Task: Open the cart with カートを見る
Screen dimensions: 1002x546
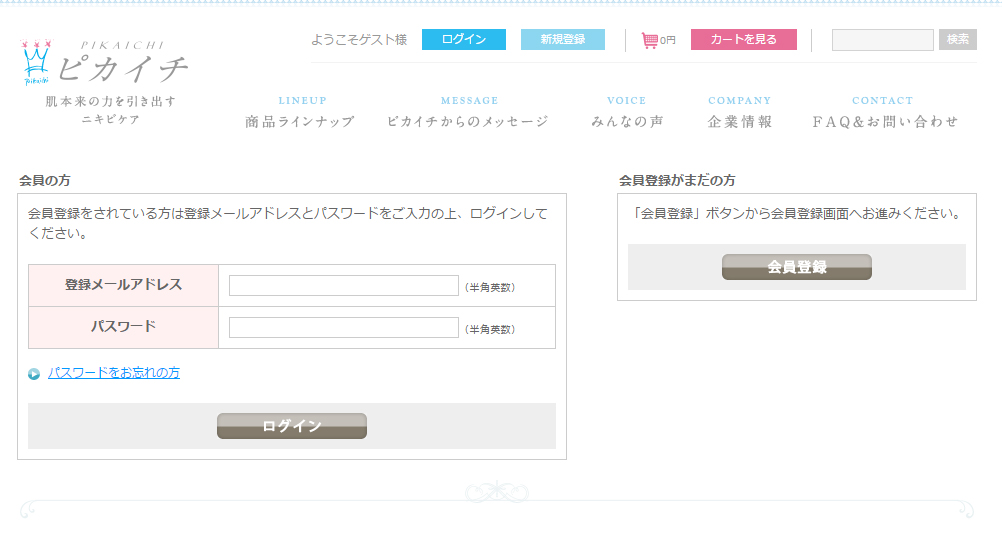Action: coord(744,40)
